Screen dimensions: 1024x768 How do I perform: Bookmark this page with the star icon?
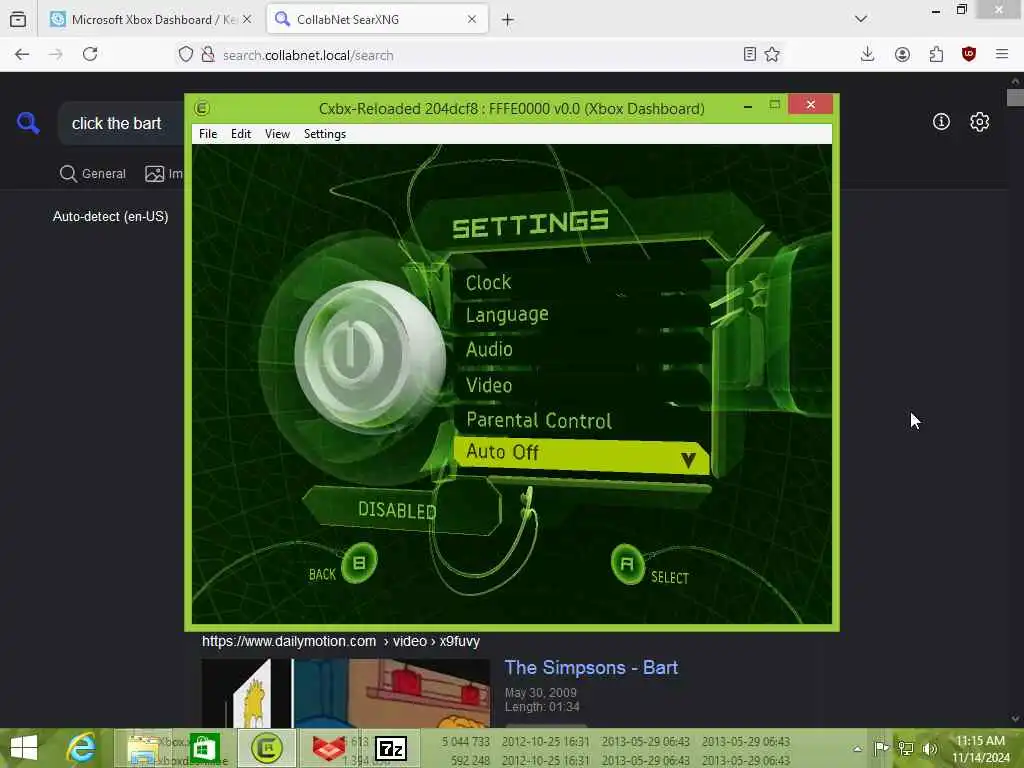pyautogui.click(x=772, y=55)
